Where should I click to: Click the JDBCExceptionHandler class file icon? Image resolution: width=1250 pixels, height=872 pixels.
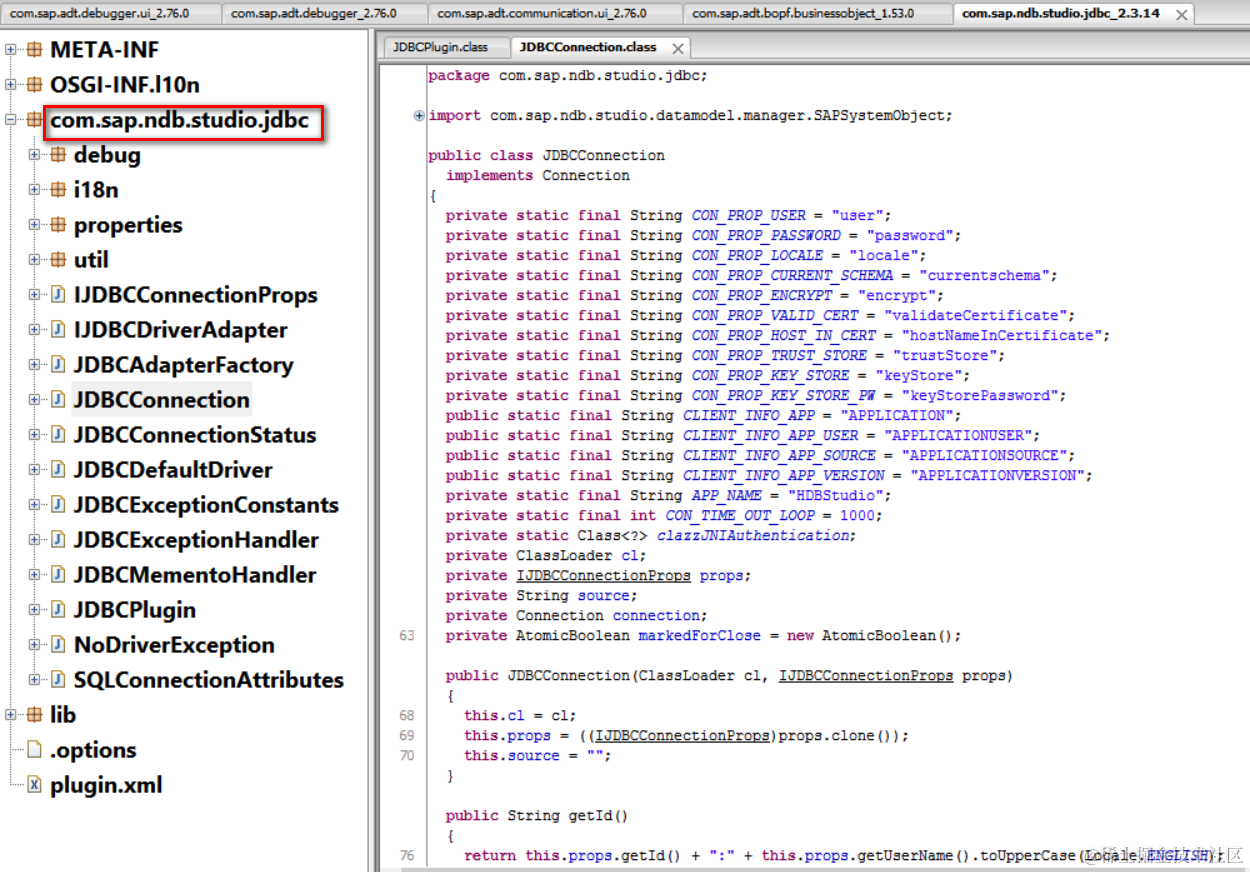tap(58, 540)
